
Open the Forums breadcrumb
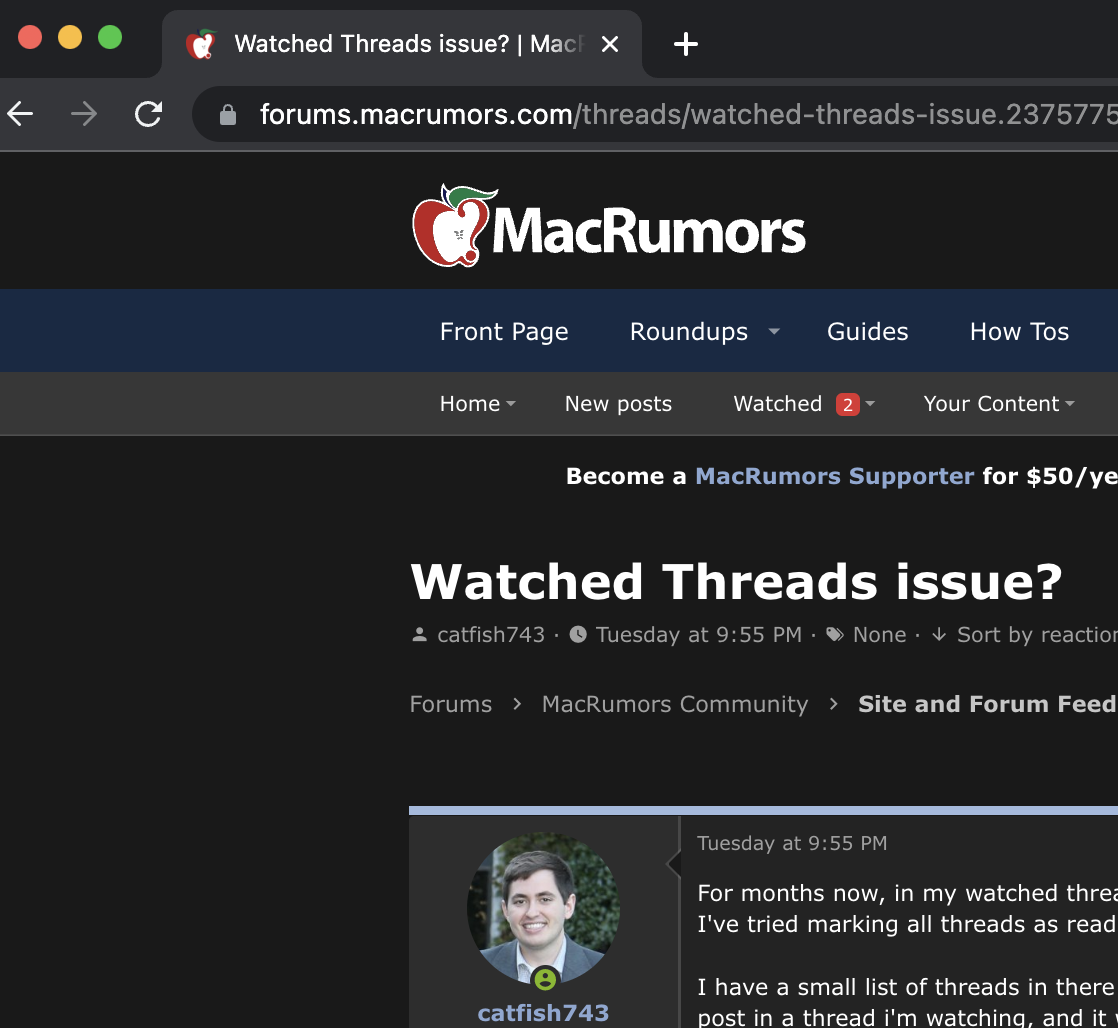(451, 704)
